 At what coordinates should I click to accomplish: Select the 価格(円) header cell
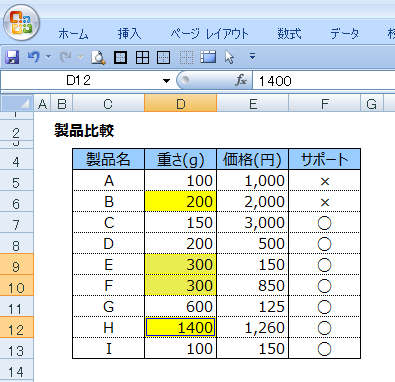point(253,159)
